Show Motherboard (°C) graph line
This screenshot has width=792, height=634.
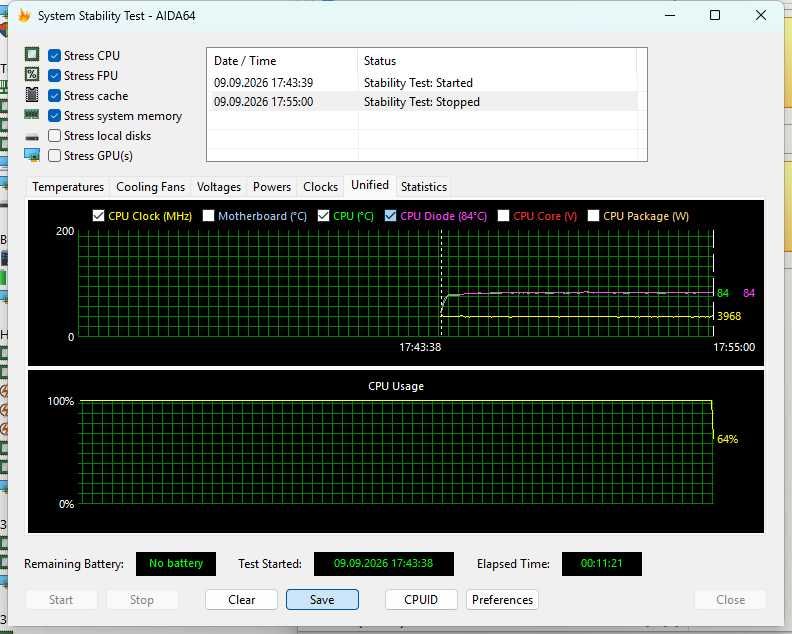click(x=208, y=216)
